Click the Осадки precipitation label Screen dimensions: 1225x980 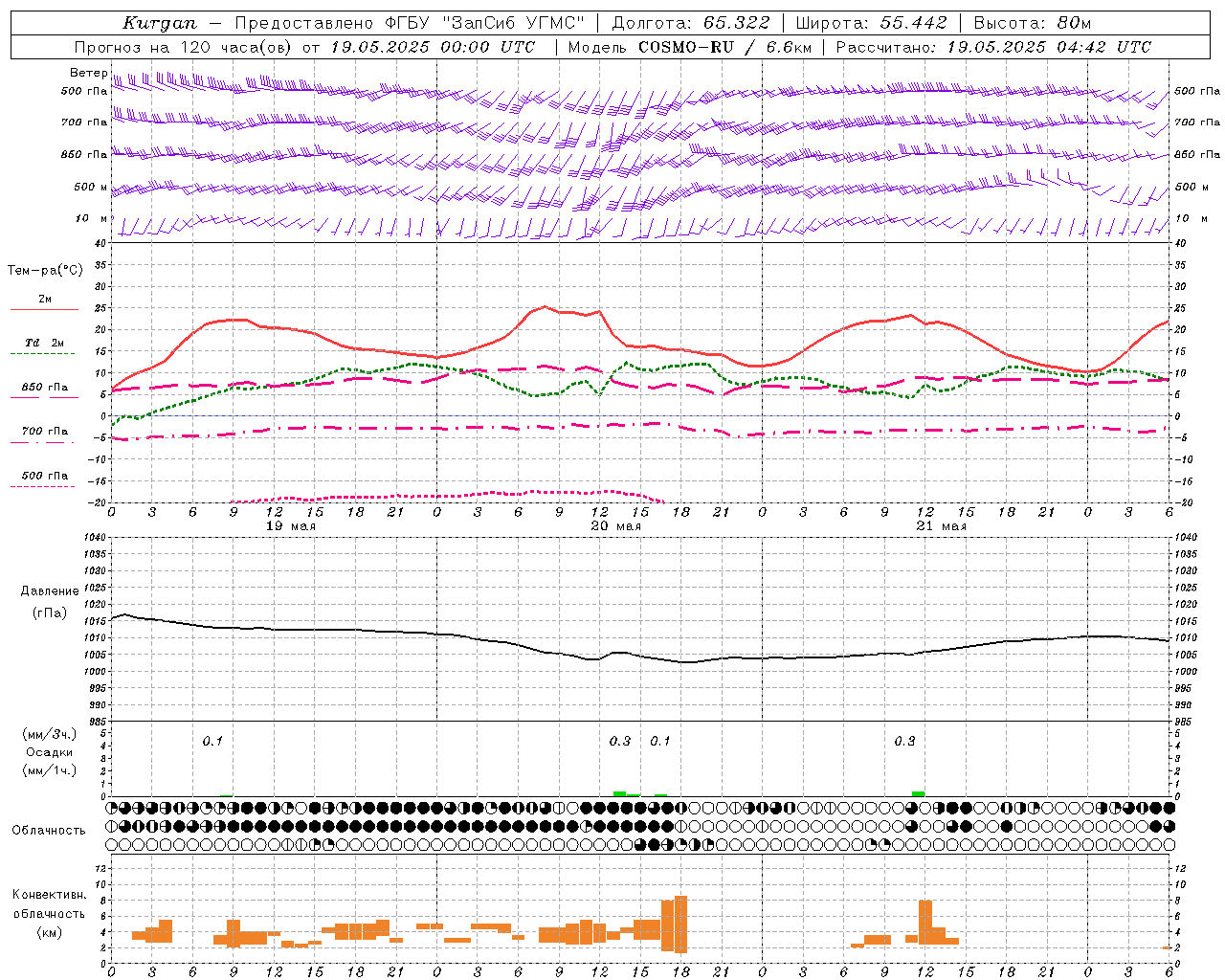pyautogui.click(x=50, y=752)
